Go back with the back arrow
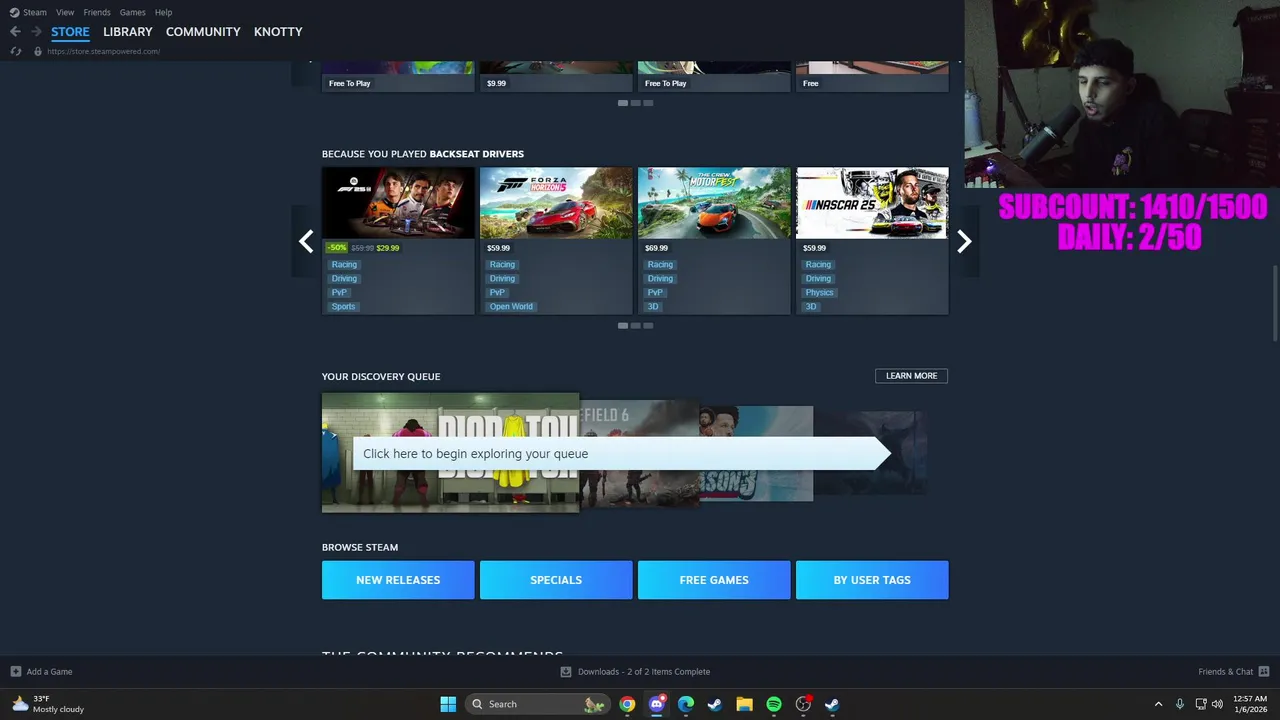The image size is (1280, 720). coord(15,32)
